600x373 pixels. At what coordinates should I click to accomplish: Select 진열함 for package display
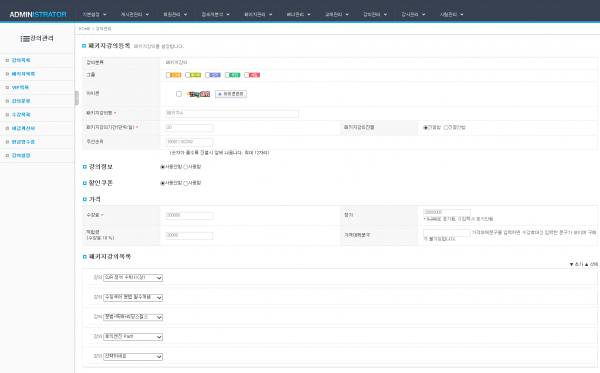coord(425,127)
